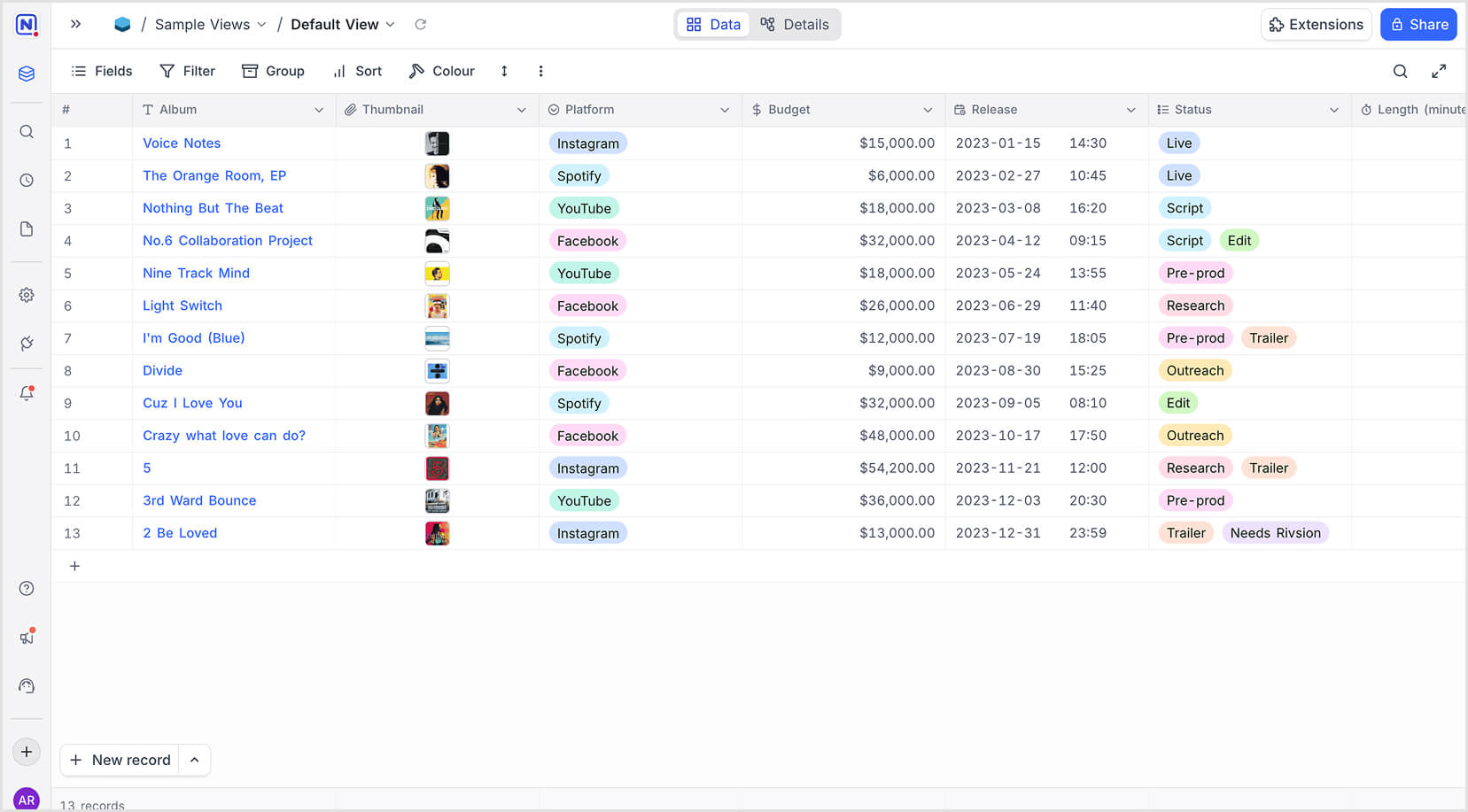Open the help question mark icon
This screenshot has width=1468, height=812.
[x=27, y=589]
